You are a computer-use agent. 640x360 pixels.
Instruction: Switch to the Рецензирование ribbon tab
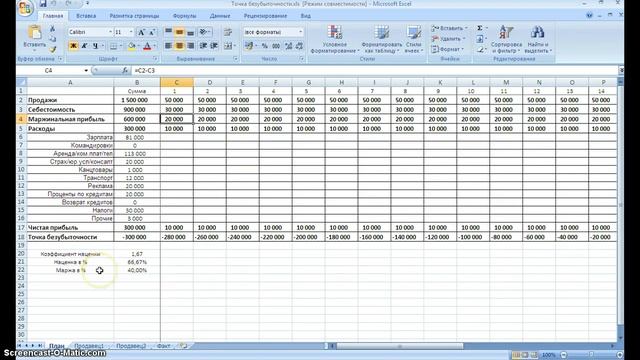(265, 16)
